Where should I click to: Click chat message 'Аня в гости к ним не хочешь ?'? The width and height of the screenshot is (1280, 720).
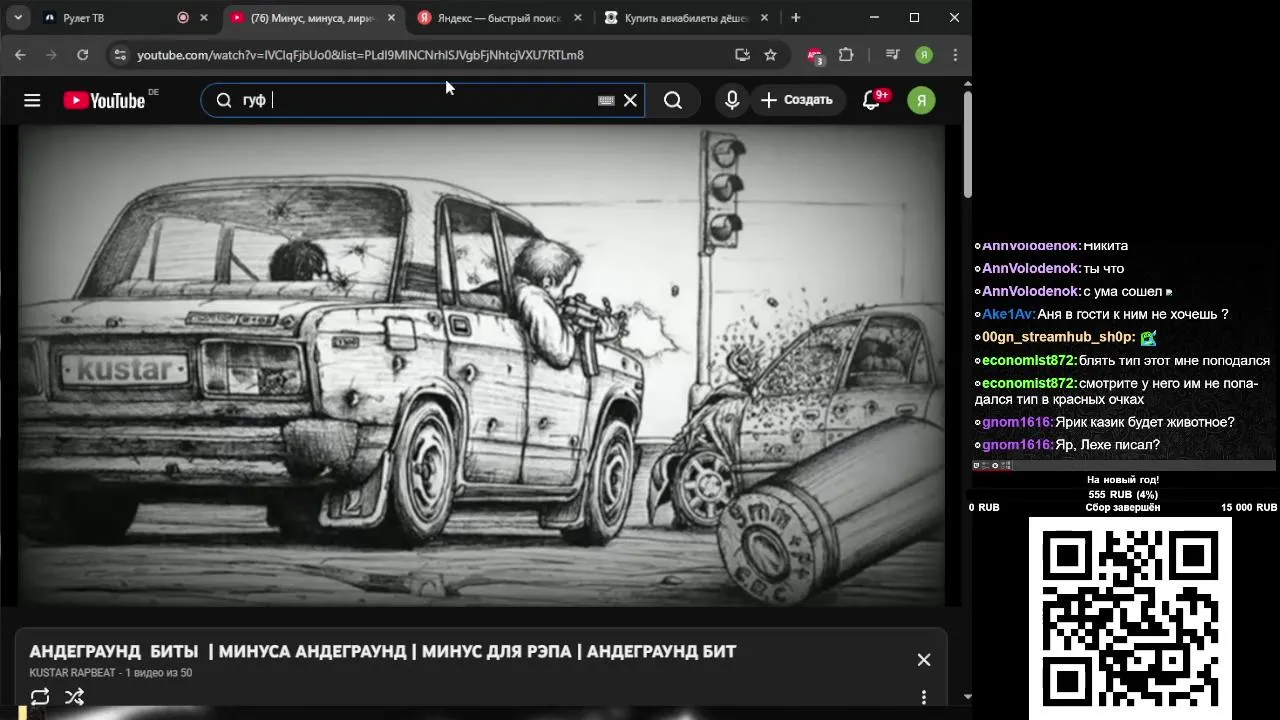point(1133,314)
